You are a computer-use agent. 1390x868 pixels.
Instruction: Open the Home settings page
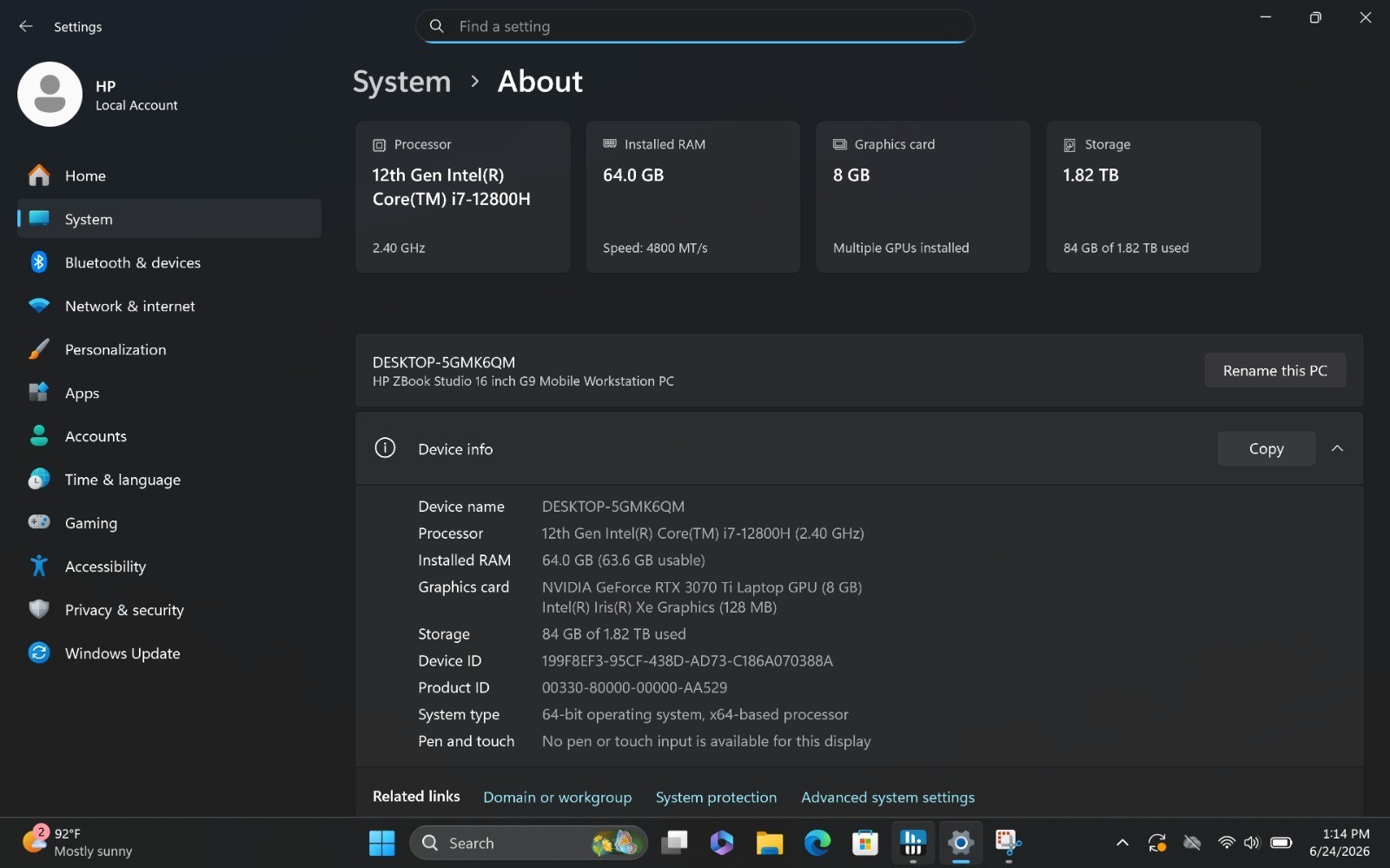click(169, 176)
